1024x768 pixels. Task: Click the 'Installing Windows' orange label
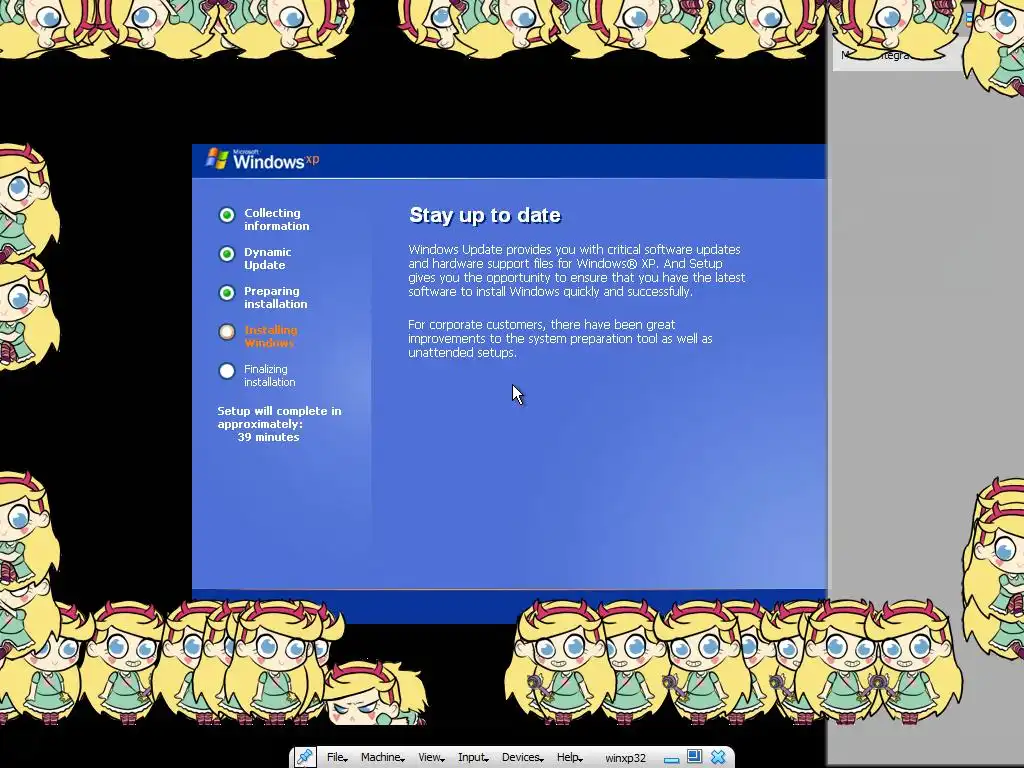pos(270,336)
